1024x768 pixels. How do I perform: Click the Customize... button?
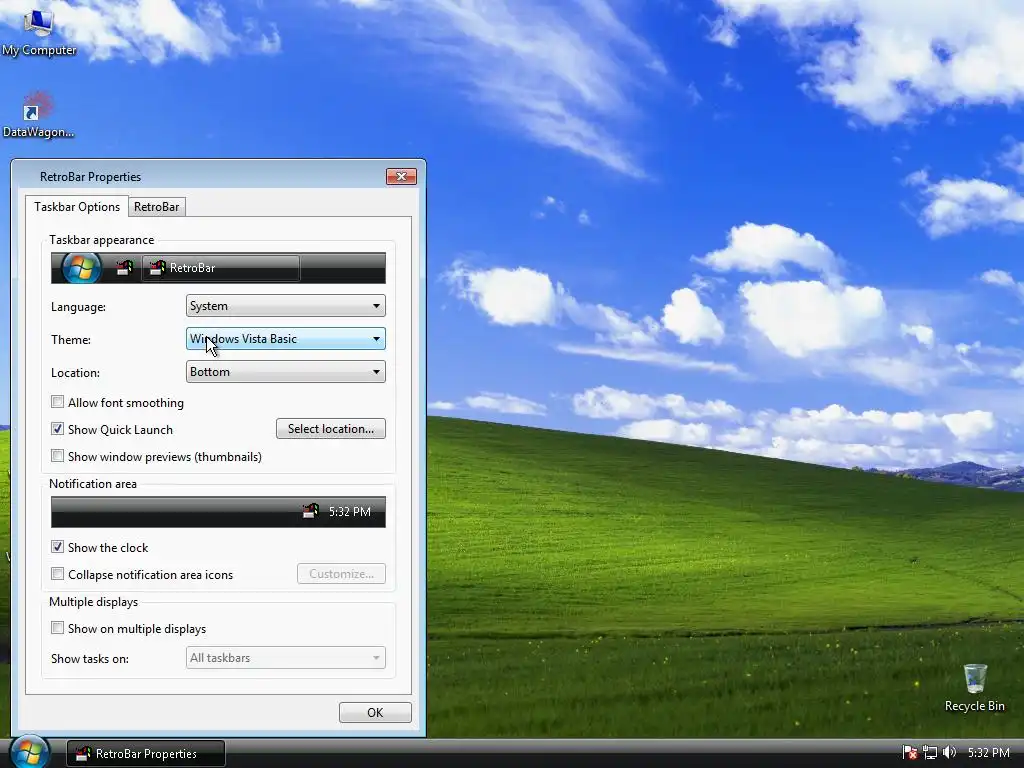click(x=341, y=574)
